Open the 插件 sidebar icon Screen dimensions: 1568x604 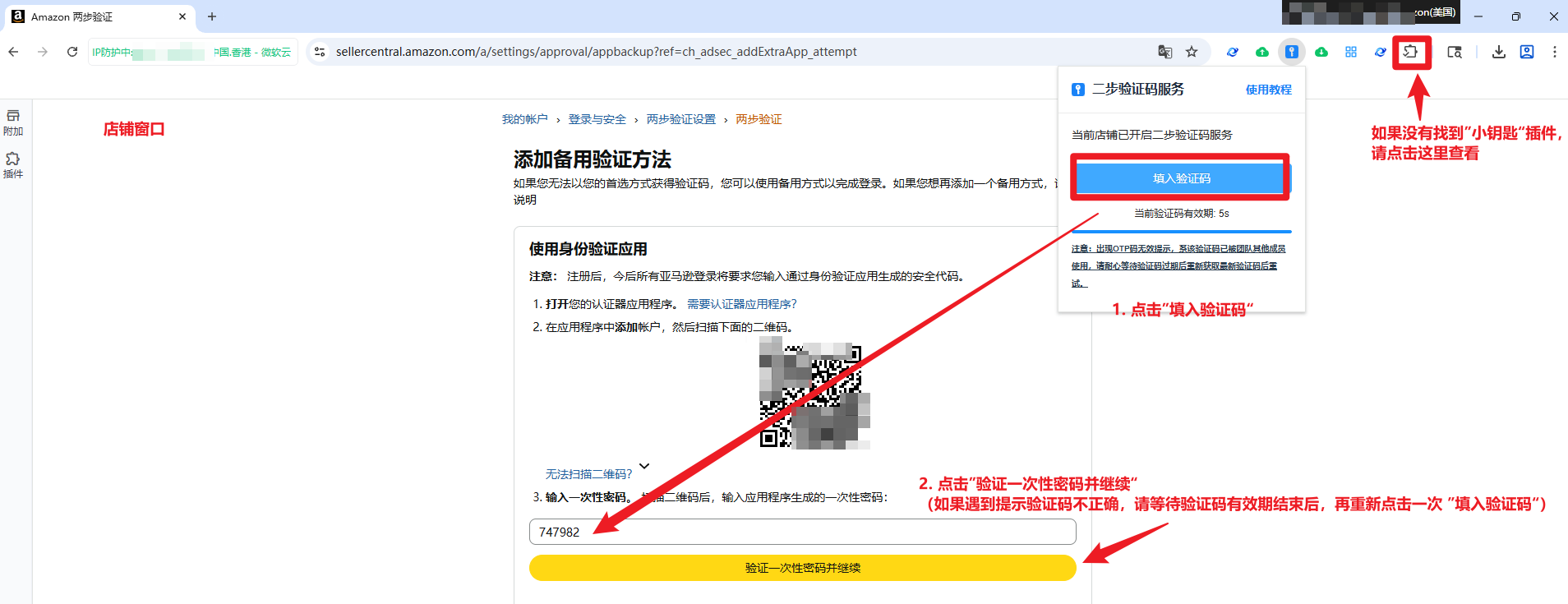(13, 165)
